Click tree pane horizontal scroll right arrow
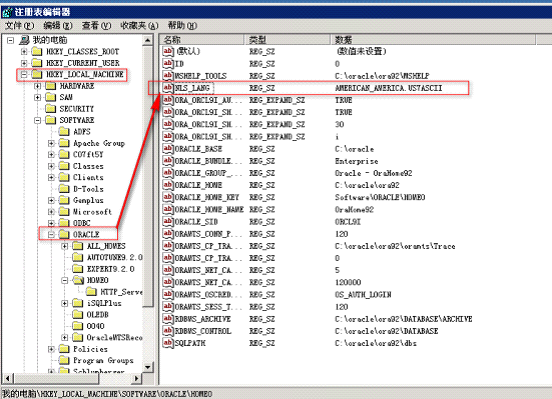The image size is (552, 399). pyautogui.click(x=137, y=379)
